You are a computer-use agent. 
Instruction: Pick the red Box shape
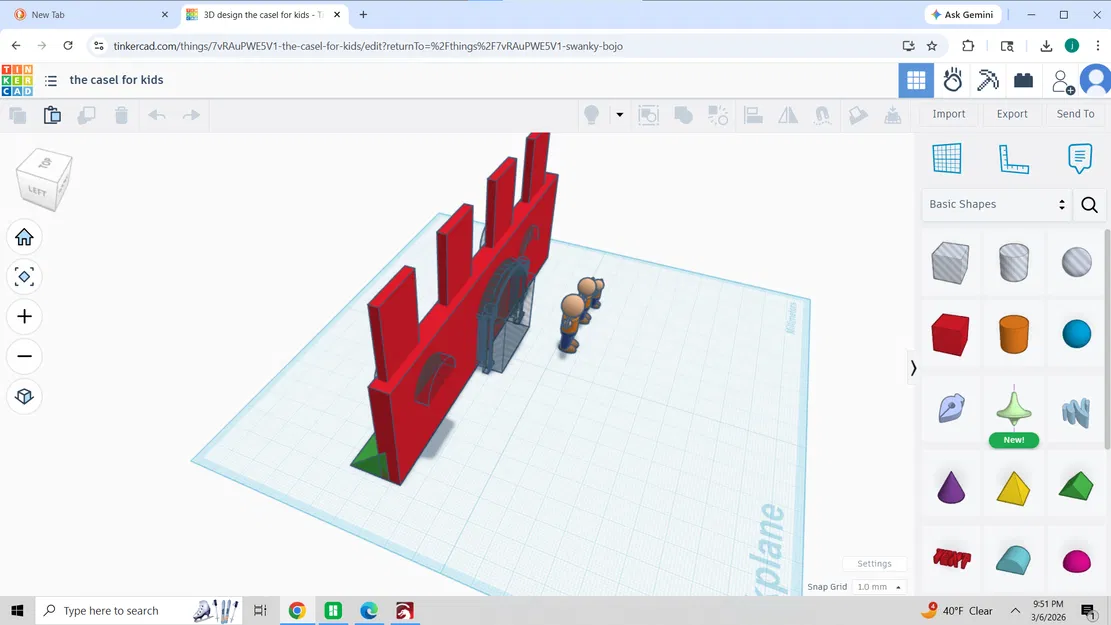(950, 334)
